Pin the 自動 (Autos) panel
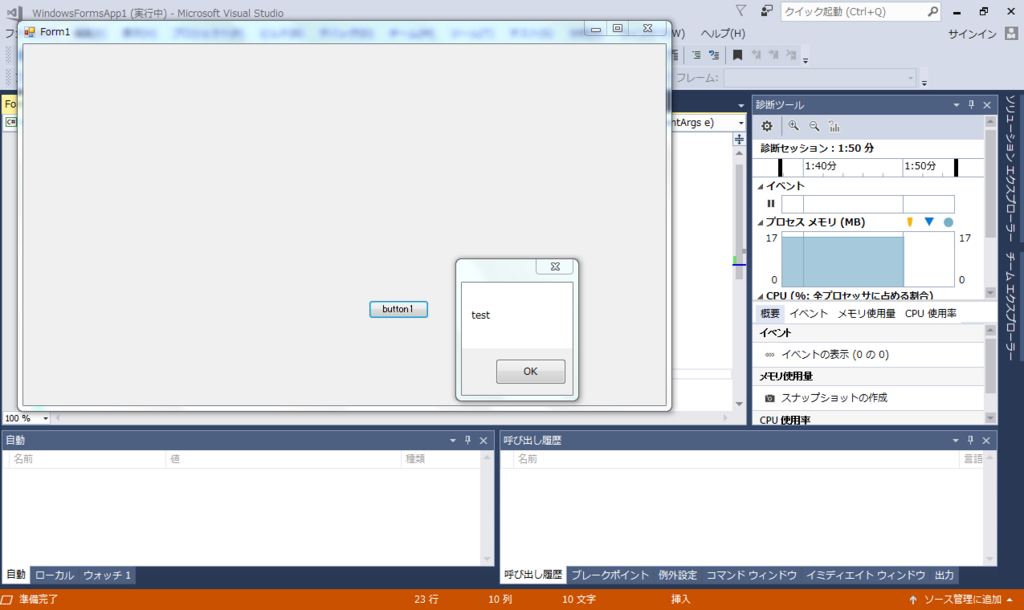The image size is (1024, 610). 468,440
